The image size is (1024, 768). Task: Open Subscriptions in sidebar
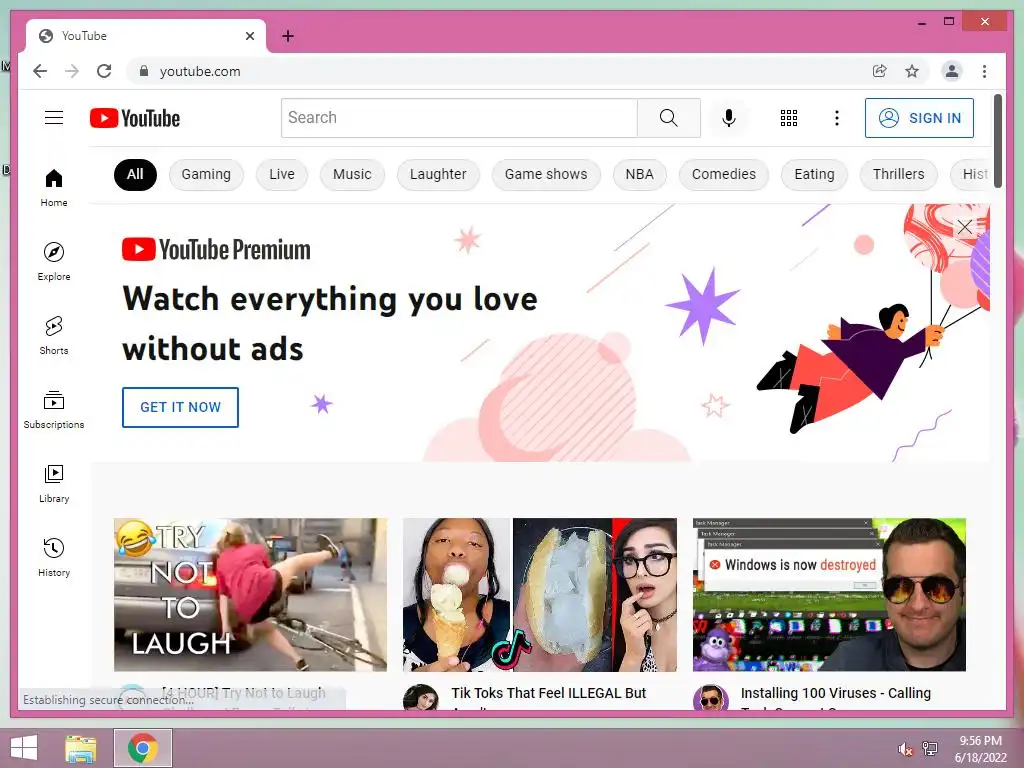54,409
